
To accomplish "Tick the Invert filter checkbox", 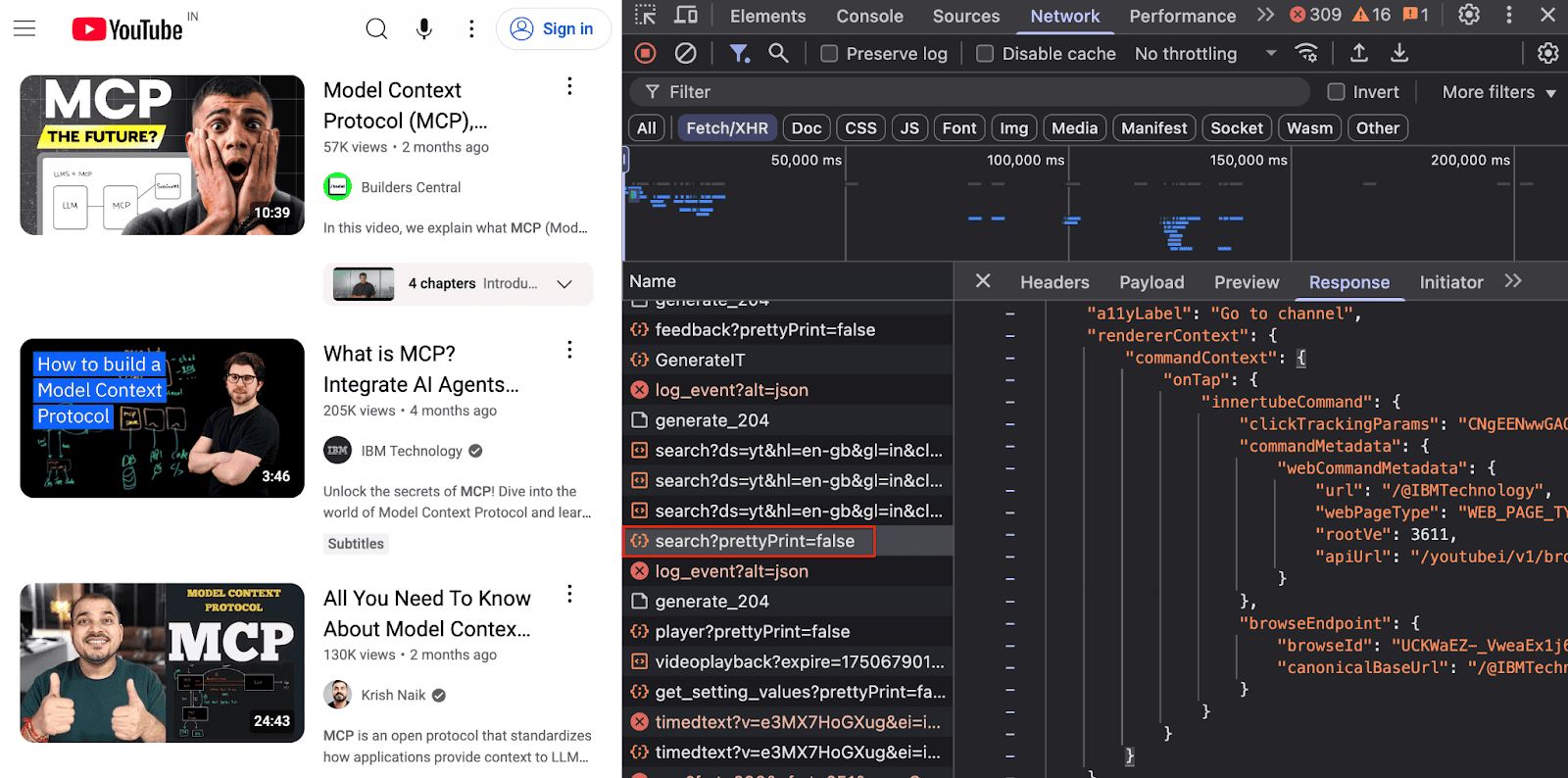I will coord(1336,92).
